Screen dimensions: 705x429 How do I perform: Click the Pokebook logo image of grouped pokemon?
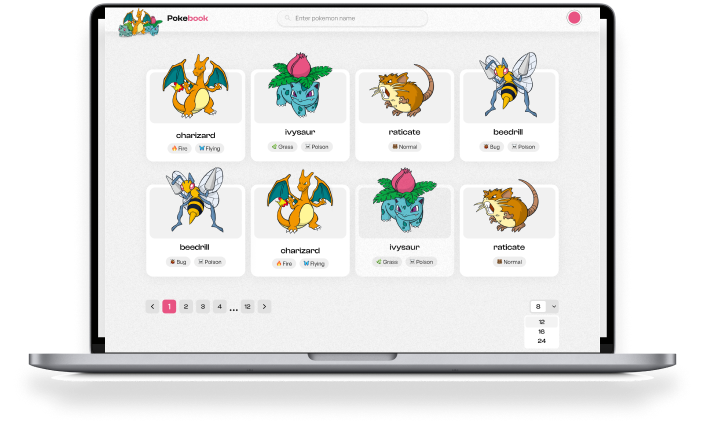coord(140,22)
